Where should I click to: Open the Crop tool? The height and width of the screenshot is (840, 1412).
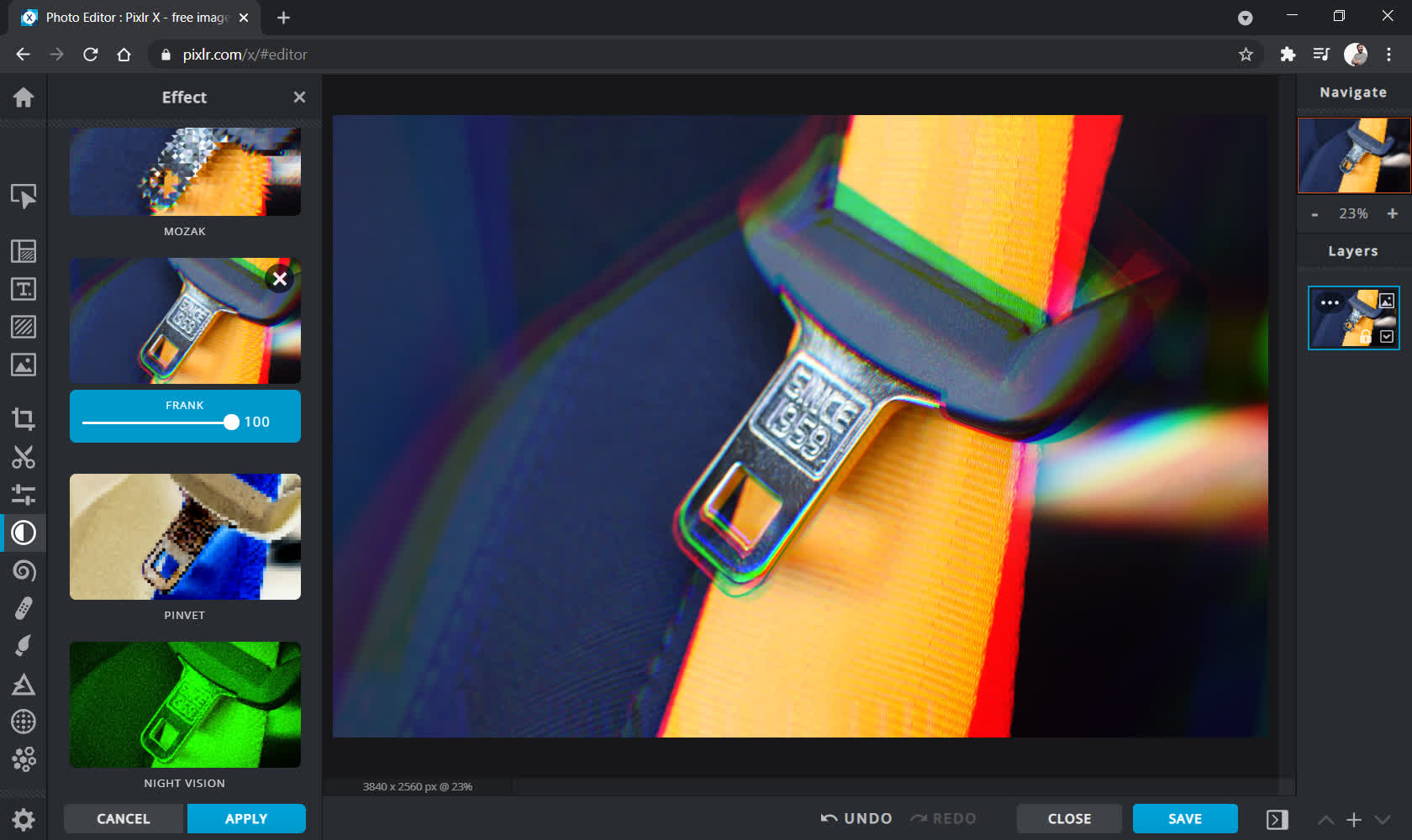(24, 418)
